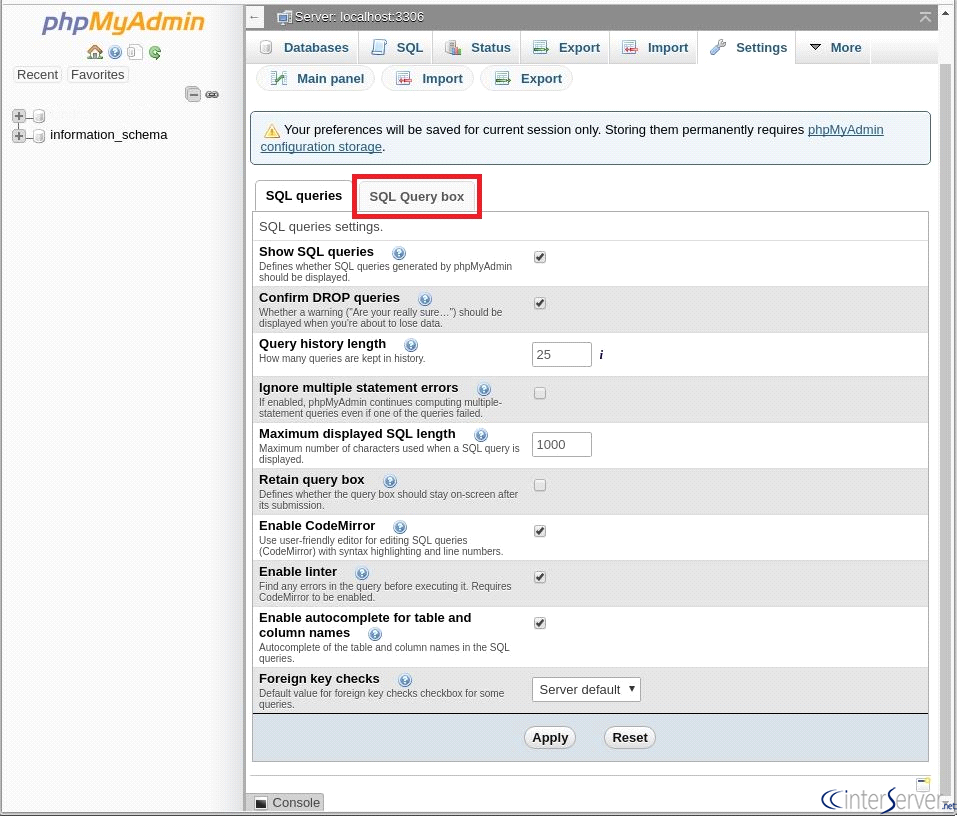The height and width of the screenshot is (816, 957).
Task: Click the Reset button
Action: [630, 738]
